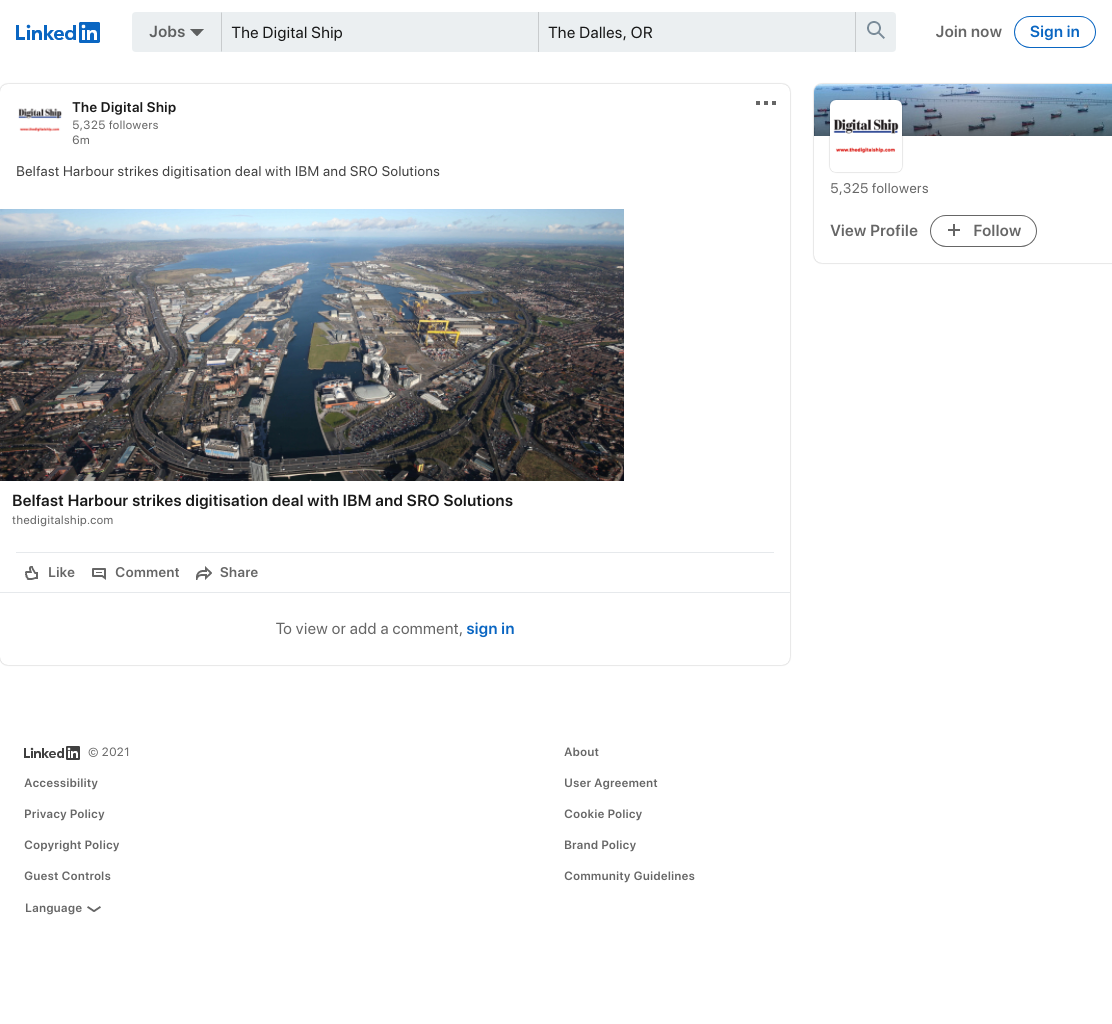Click the LinkedIn logo in header
This screenshot has height=1024, width=1112.
(x=57, y=33)
